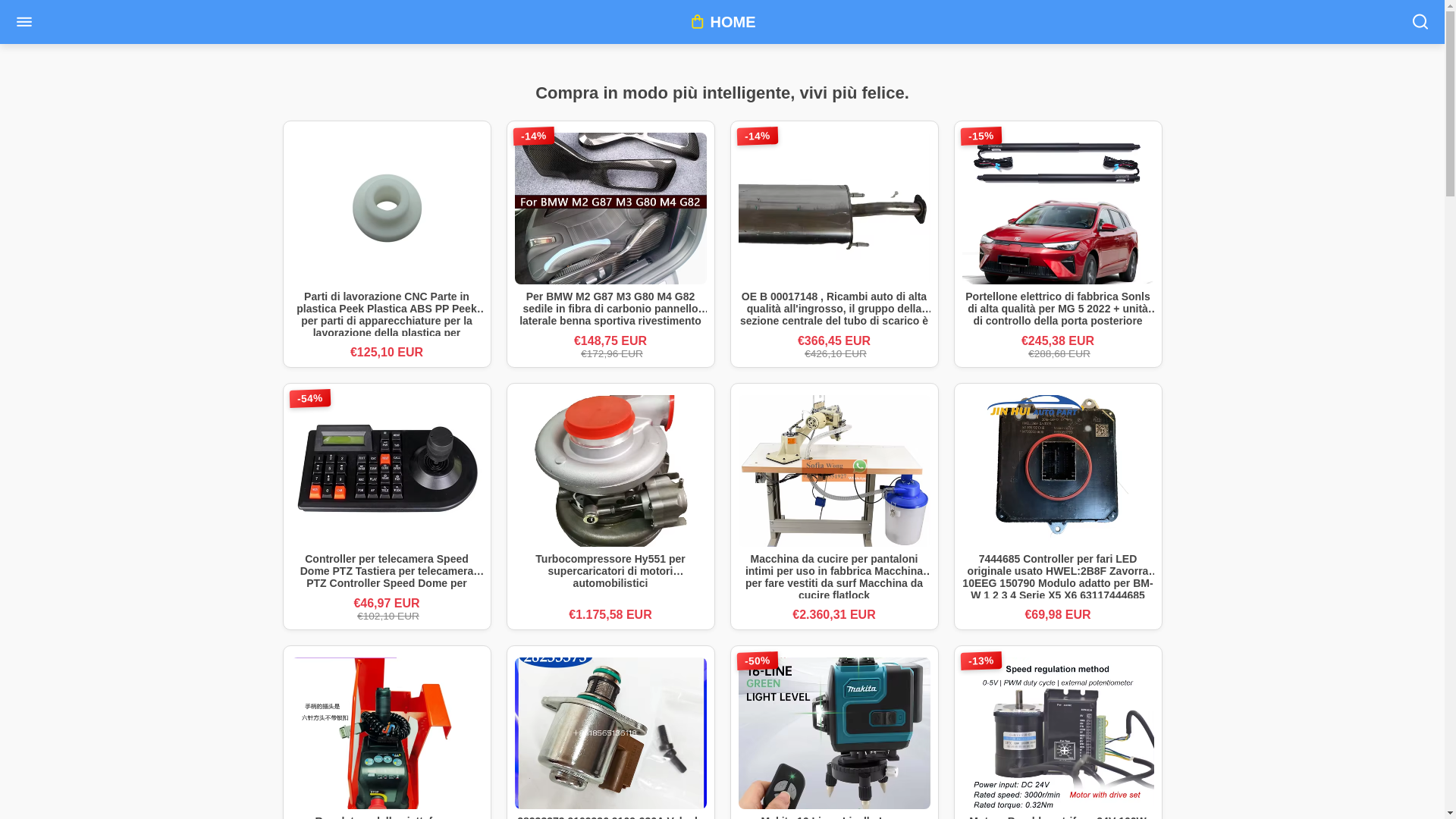Open the fuel metering valve product image
The width and height of the screenshot is (1456, 819).
(610, 733)
